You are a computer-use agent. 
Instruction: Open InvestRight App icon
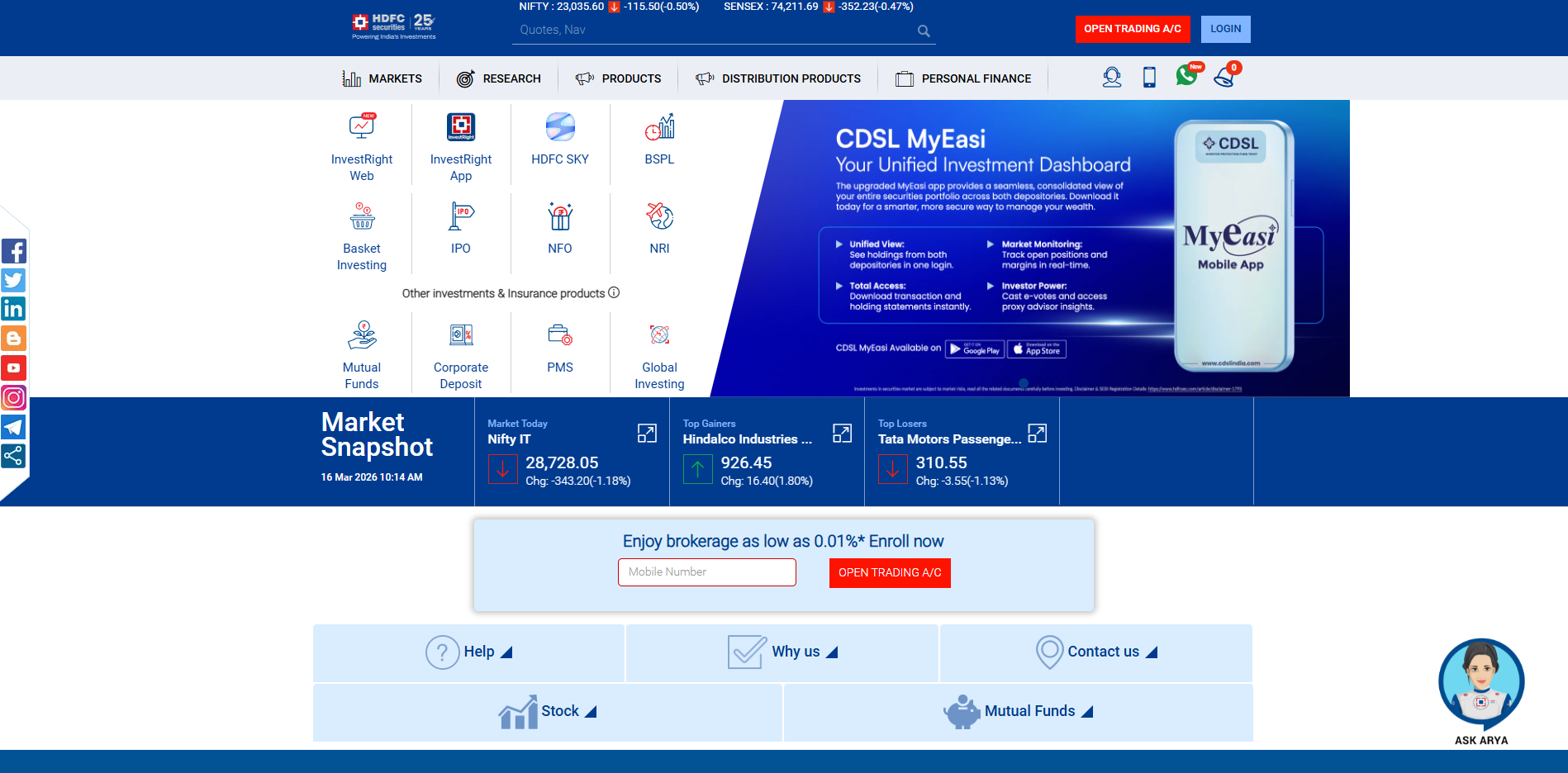pos(461,127)
